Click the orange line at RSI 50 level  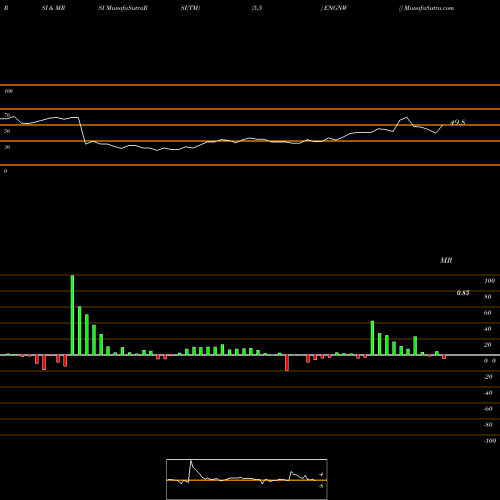(x=250, y=125)
